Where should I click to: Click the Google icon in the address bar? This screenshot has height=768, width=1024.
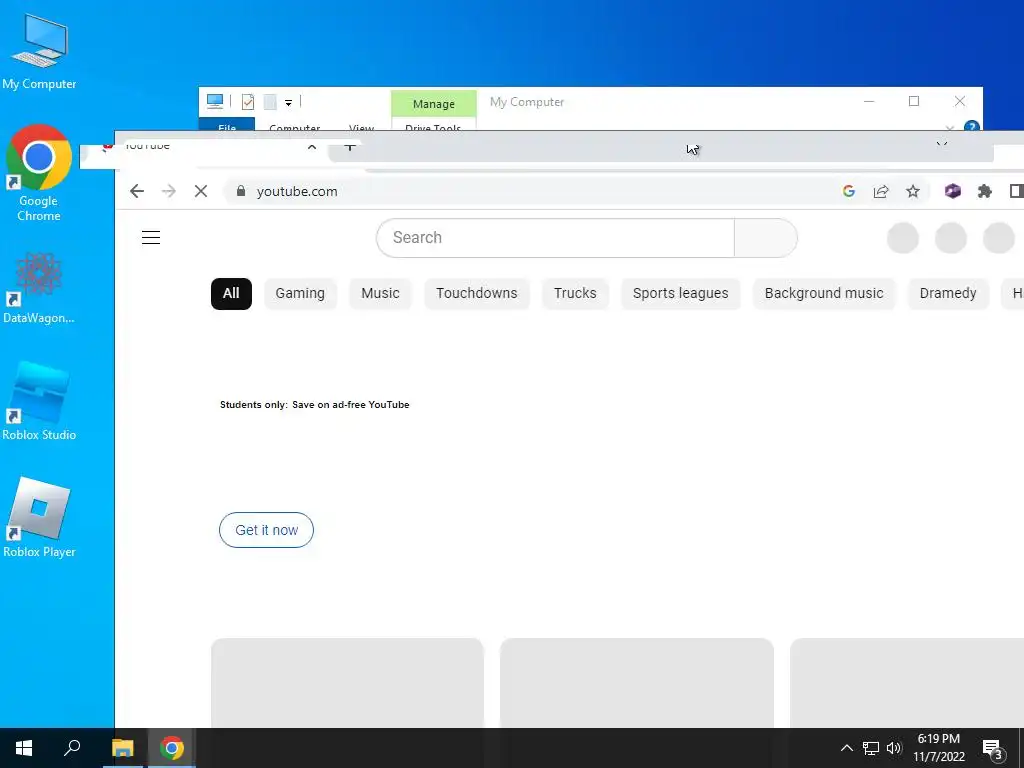tap(848, 191)
